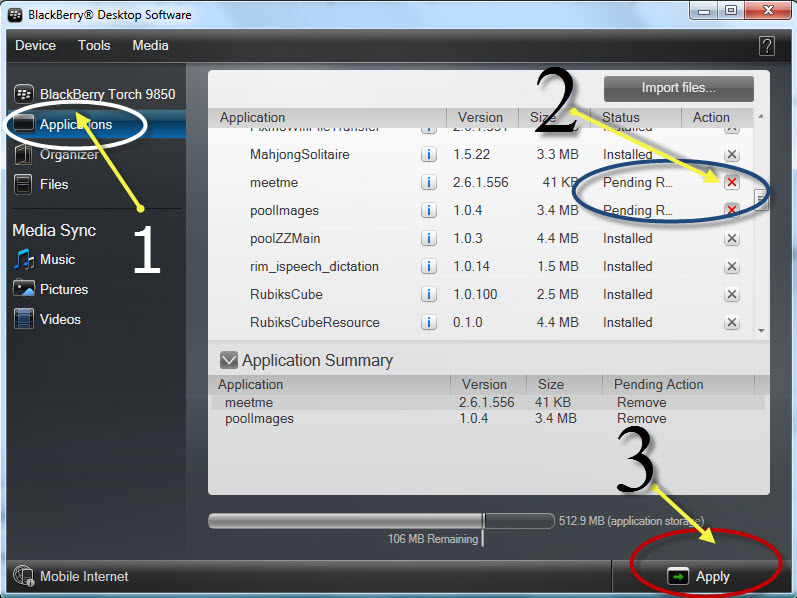
Task: Select meetme row in Application Summary
Action: tap(488, 402)
